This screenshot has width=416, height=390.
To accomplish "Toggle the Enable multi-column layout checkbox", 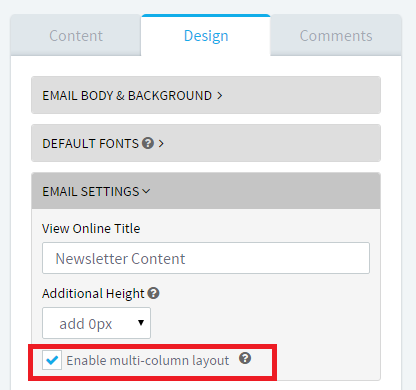I will pos(52,360).
